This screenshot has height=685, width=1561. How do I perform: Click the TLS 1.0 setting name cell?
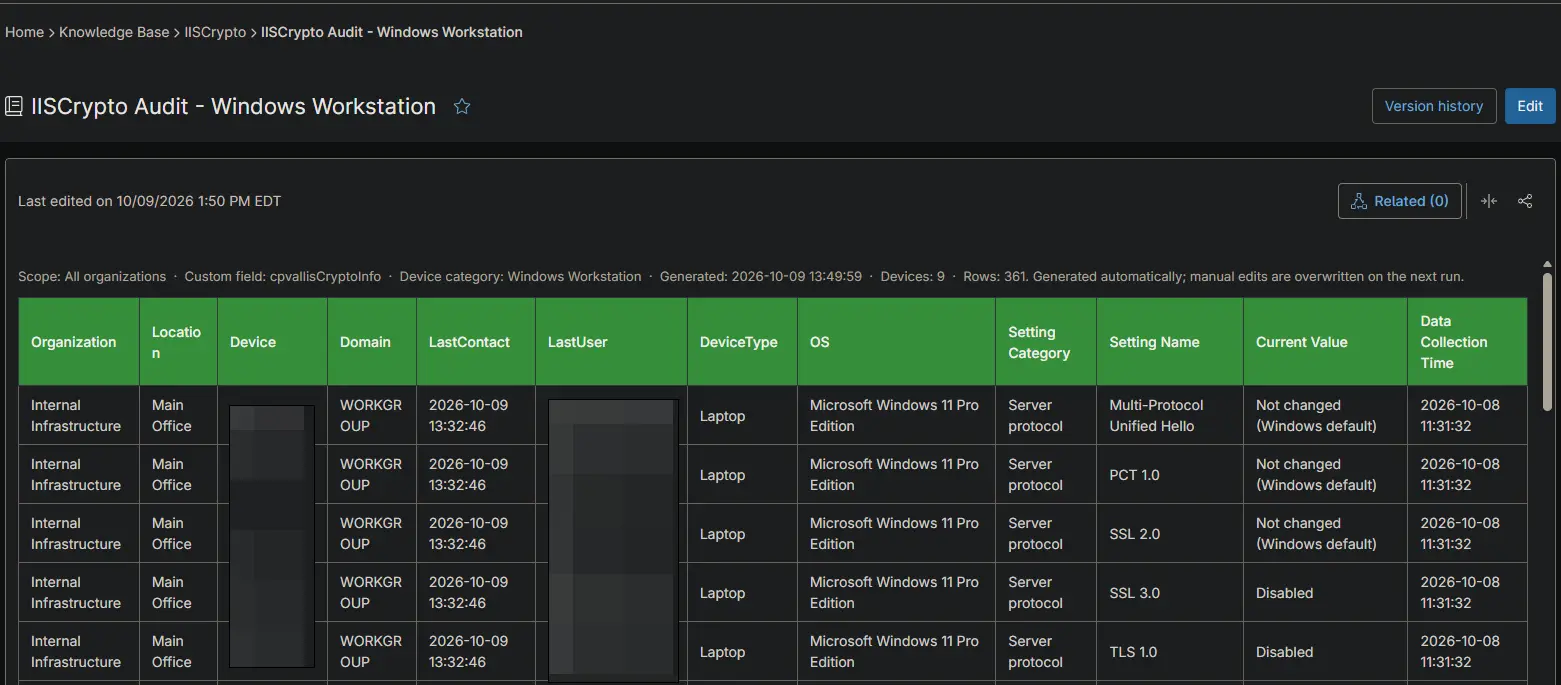[x=1170, y=652]
